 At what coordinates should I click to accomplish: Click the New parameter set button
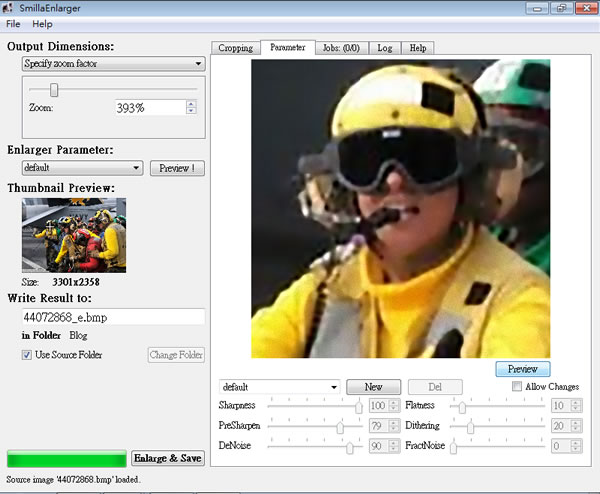(x=373, y=387)
